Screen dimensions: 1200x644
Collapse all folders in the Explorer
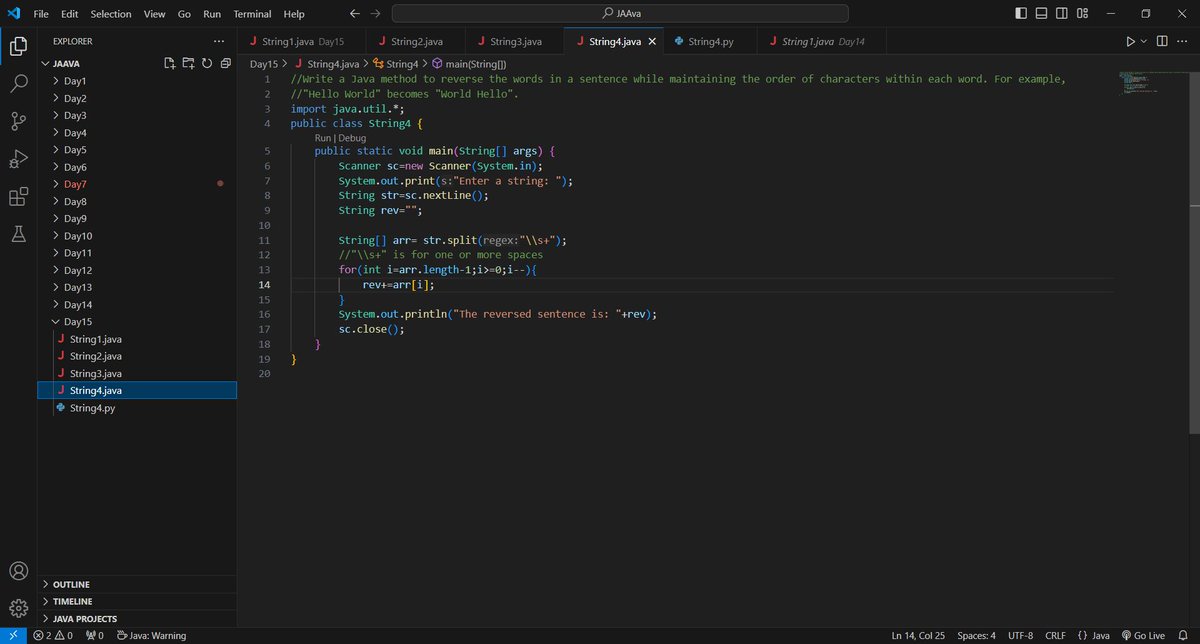(x=225, y=63)
